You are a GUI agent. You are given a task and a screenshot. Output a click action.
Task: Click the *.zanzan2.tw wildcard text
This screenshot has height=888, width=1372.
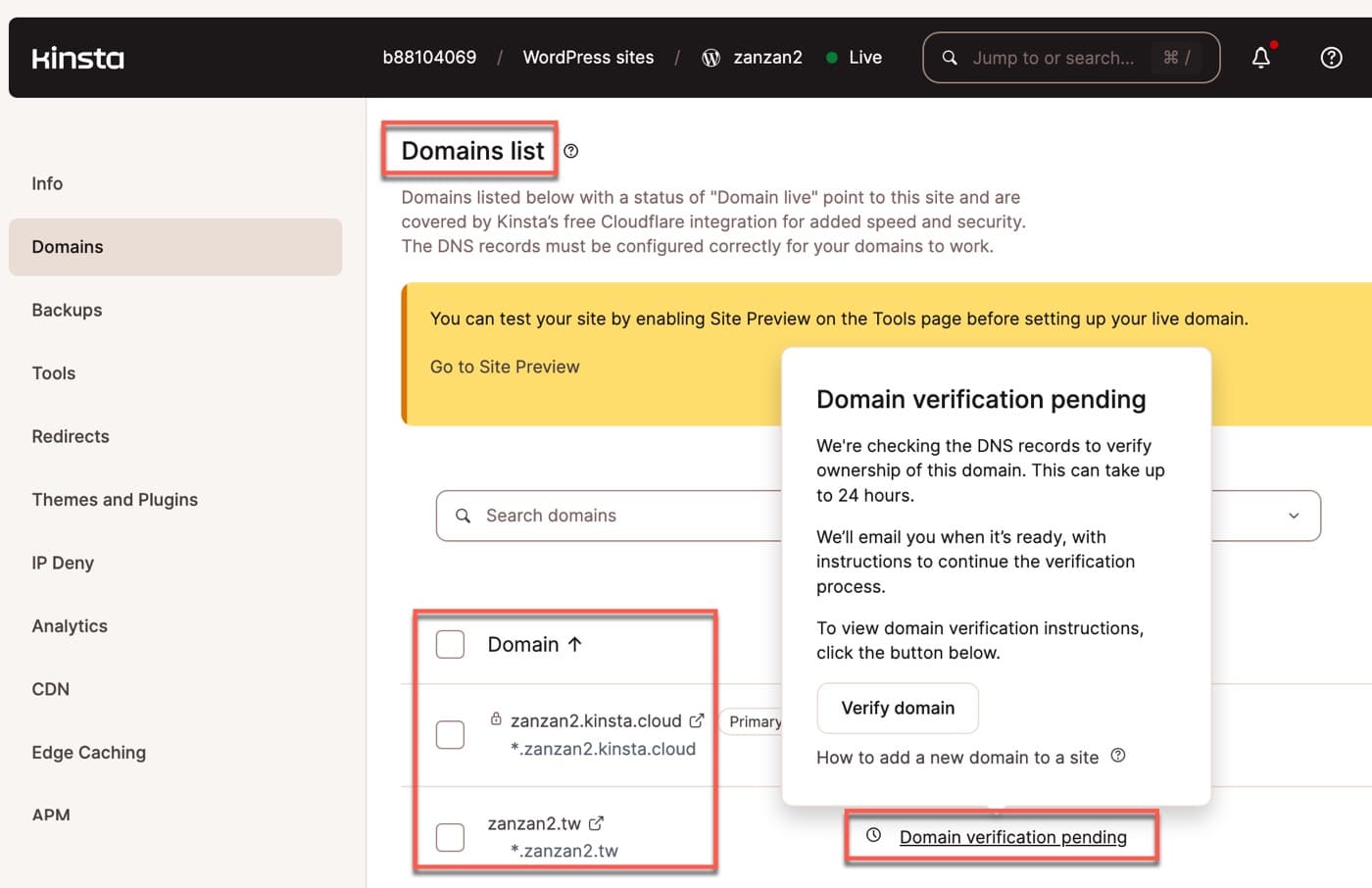563,851
